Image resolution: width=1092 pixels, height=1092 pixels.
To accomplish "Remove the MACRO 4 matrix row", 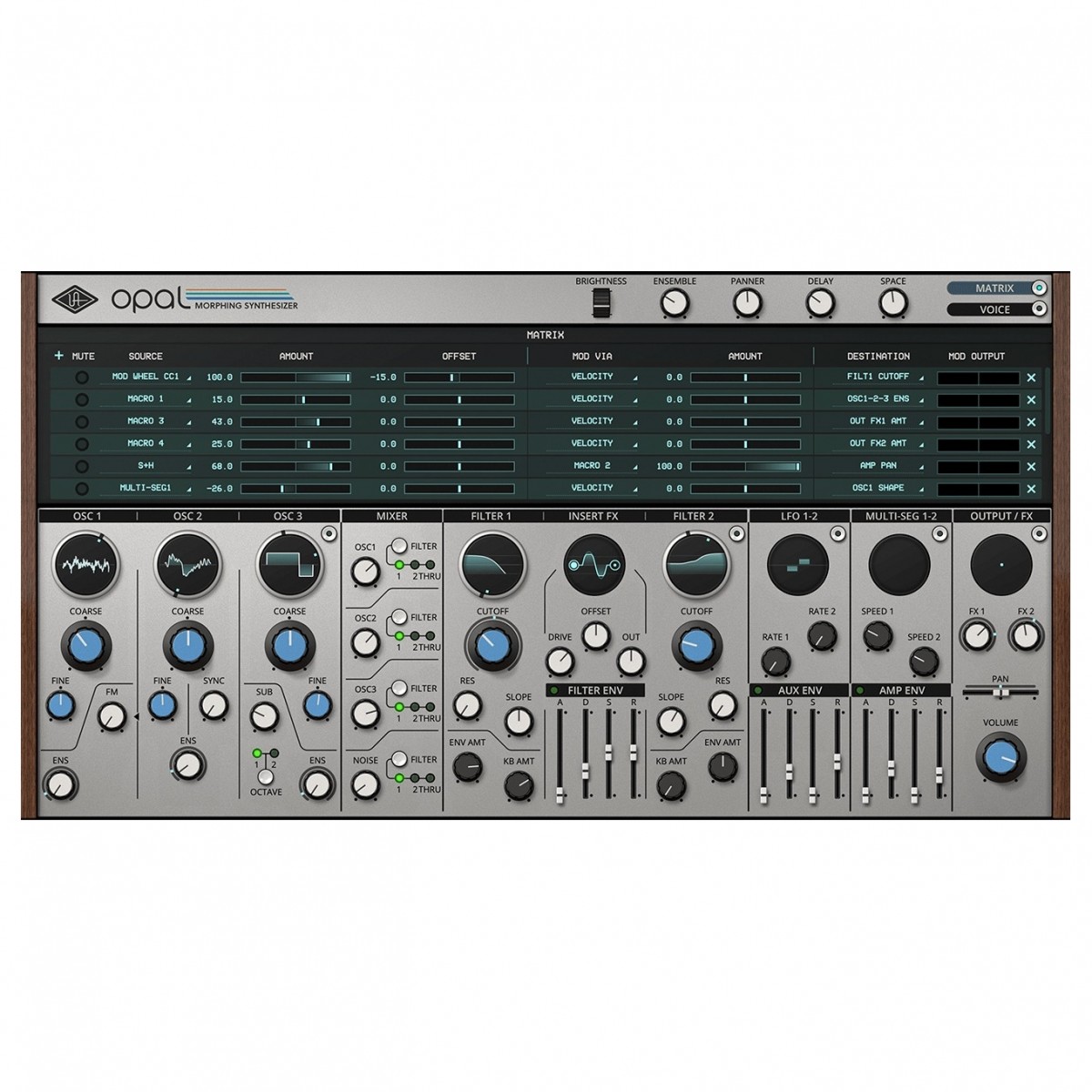I will (x=1031, y=444).
